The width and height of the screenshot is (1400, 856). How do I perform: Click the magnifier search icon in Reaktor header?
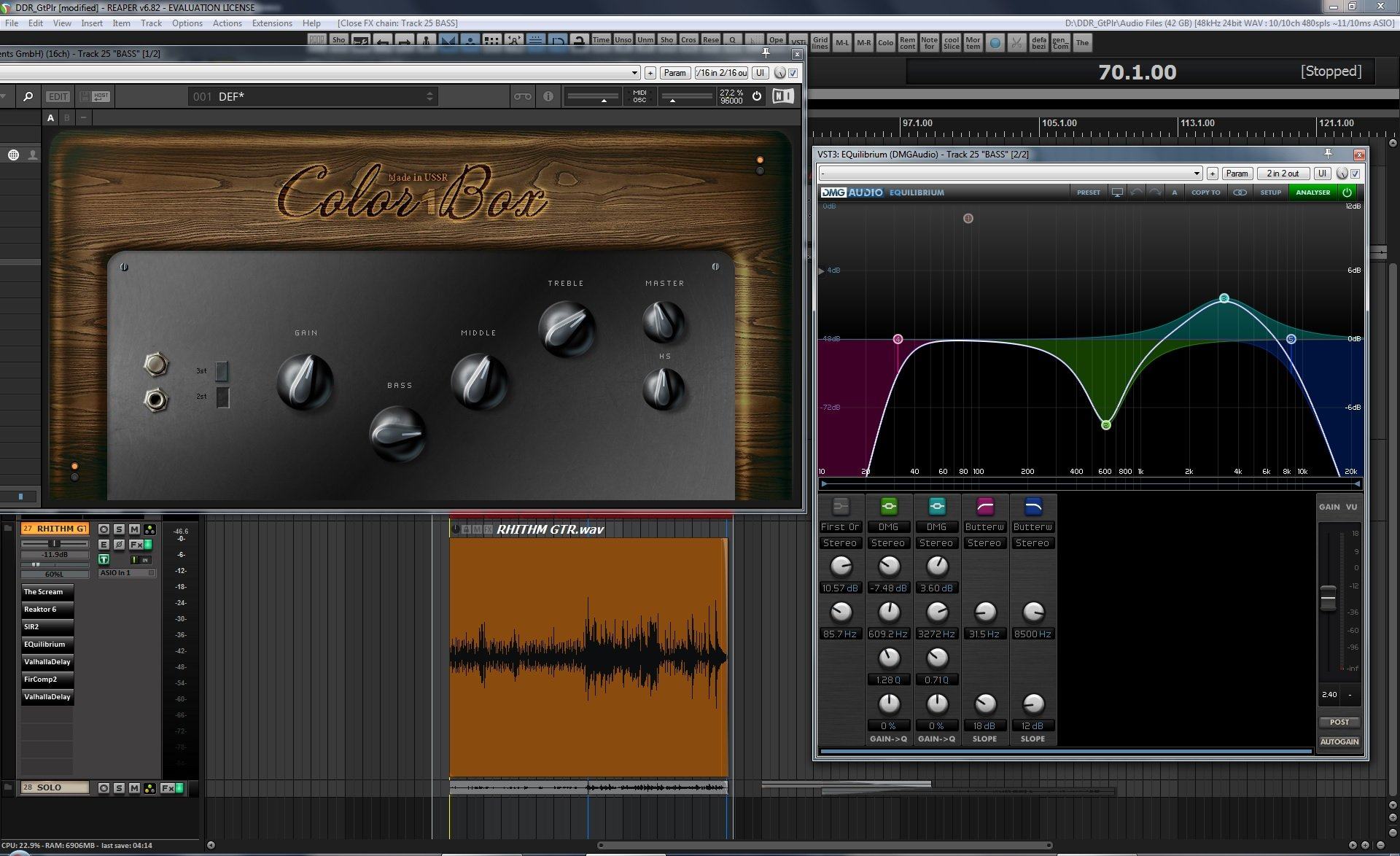coord(28,96)
